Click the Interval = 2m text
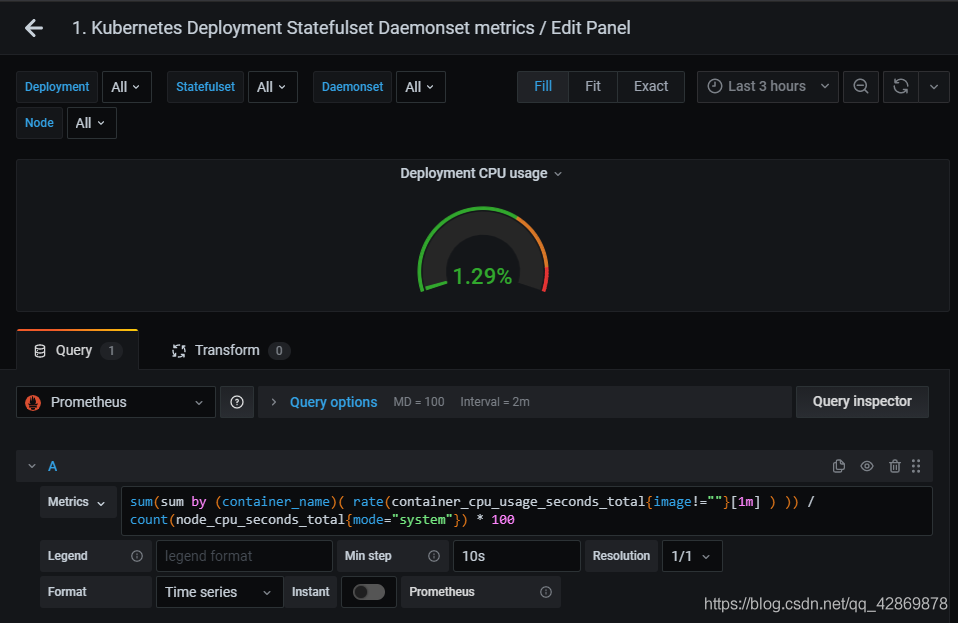This screenshot has width=958, height=623. click(x=495, y=402)
